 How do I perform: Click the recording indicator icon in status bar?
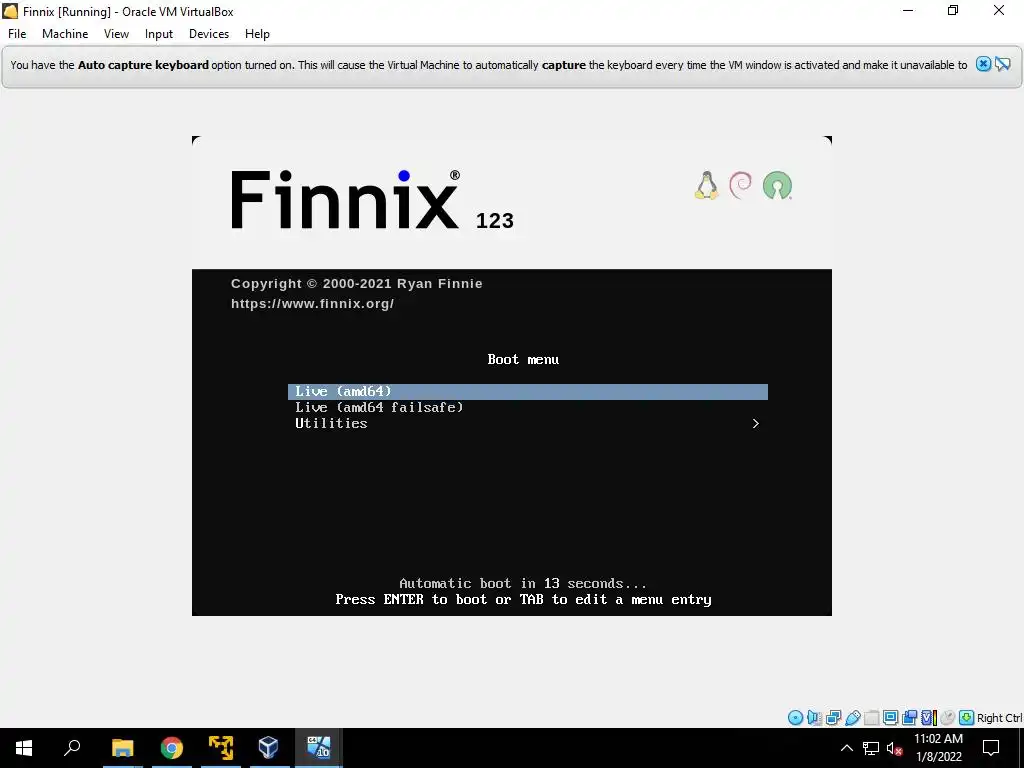tap(909, 718)
